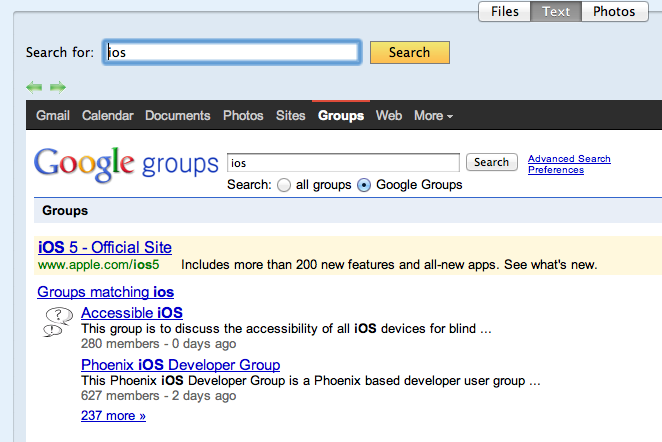The height and width of the screenshot is (442, 662).
Task: Switch to the Photos tab
Action: tap(613, 12)
